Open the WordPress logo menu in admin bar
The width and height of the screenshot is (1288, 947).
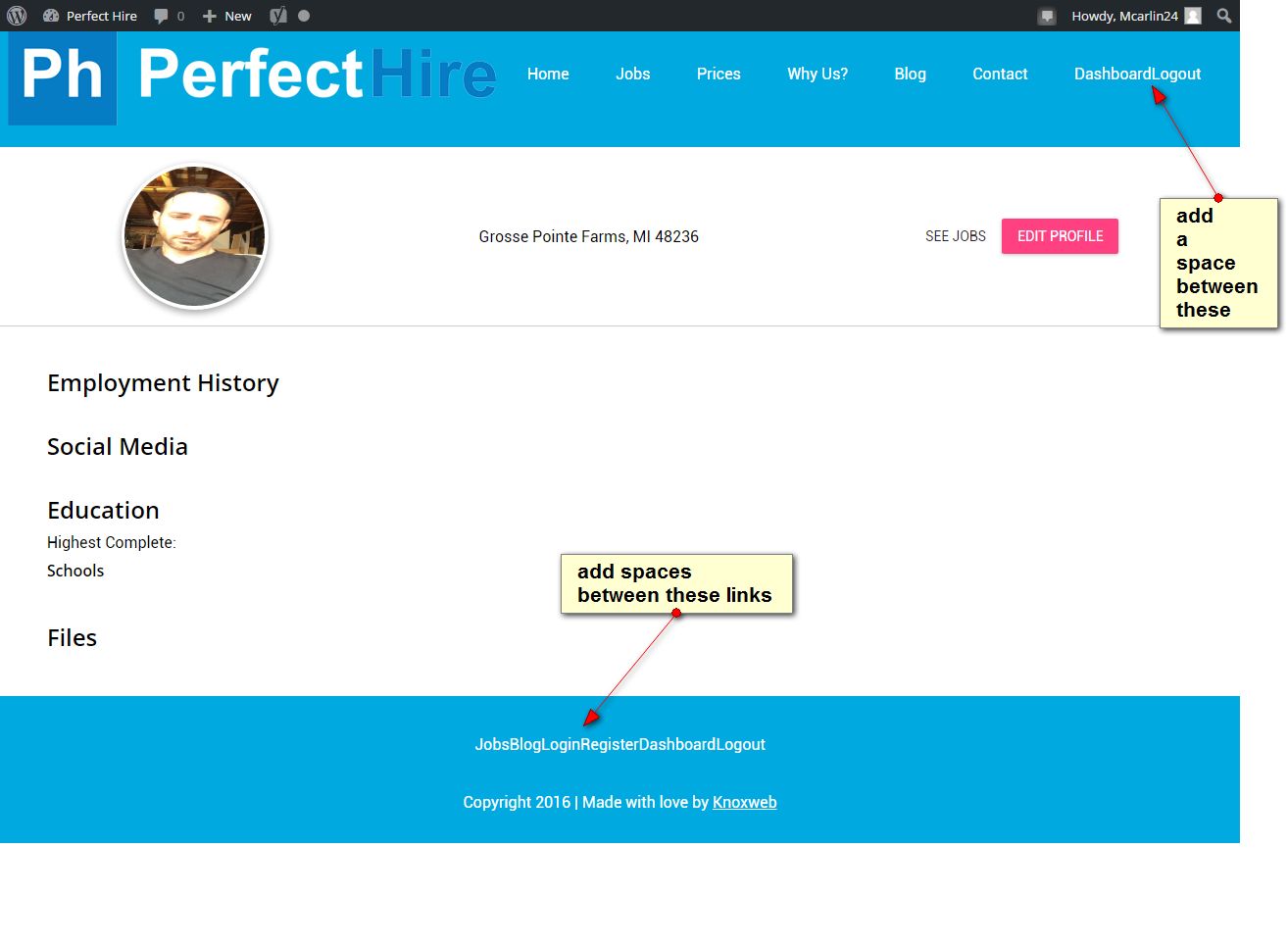click(x=17, y=16)
